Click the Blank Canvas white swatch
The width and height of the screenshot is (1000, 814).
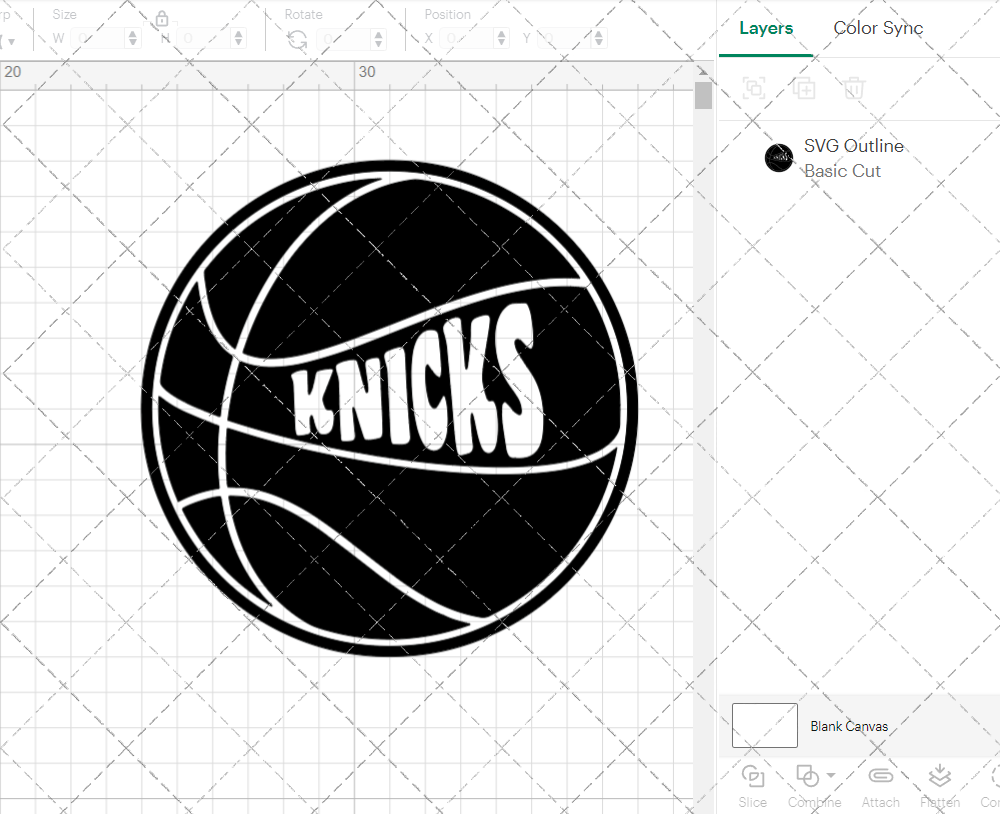765,725
